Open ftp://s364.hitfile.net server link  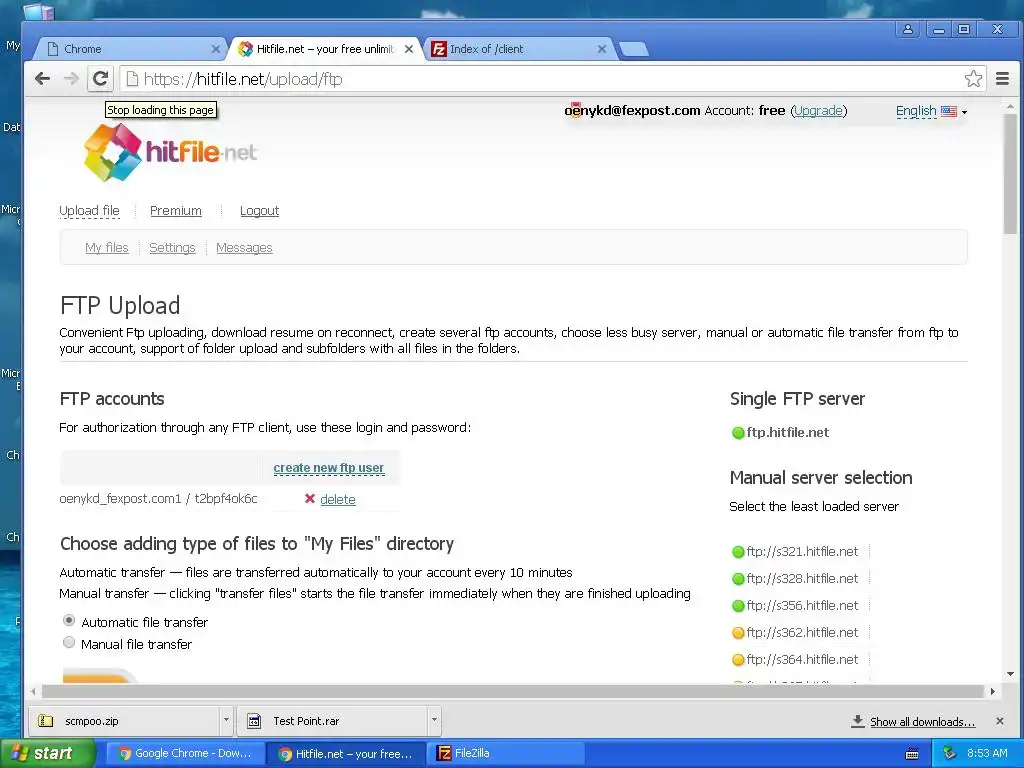click(802, 660)
